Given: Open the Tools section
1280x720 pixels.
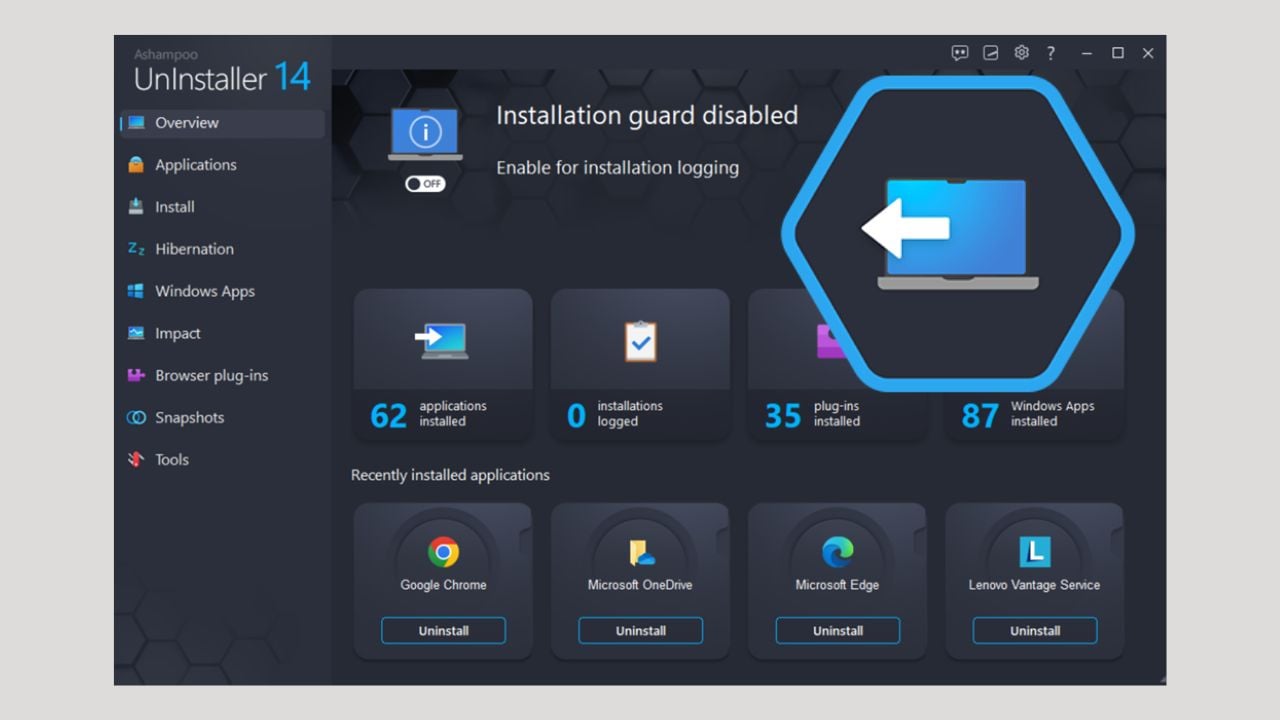Looking at the screenshot, I should tap(222, 459).
